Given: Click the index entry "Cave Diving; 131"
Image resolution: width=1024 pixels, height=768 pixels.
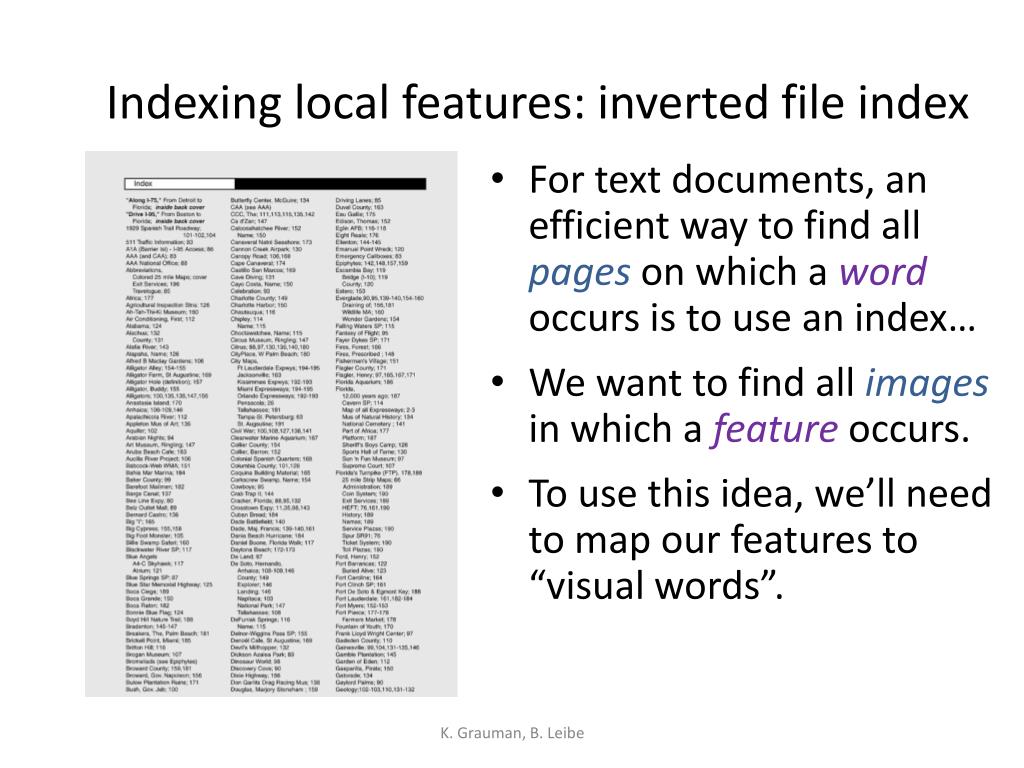Looking at the screenshot, I should [252, 277].
